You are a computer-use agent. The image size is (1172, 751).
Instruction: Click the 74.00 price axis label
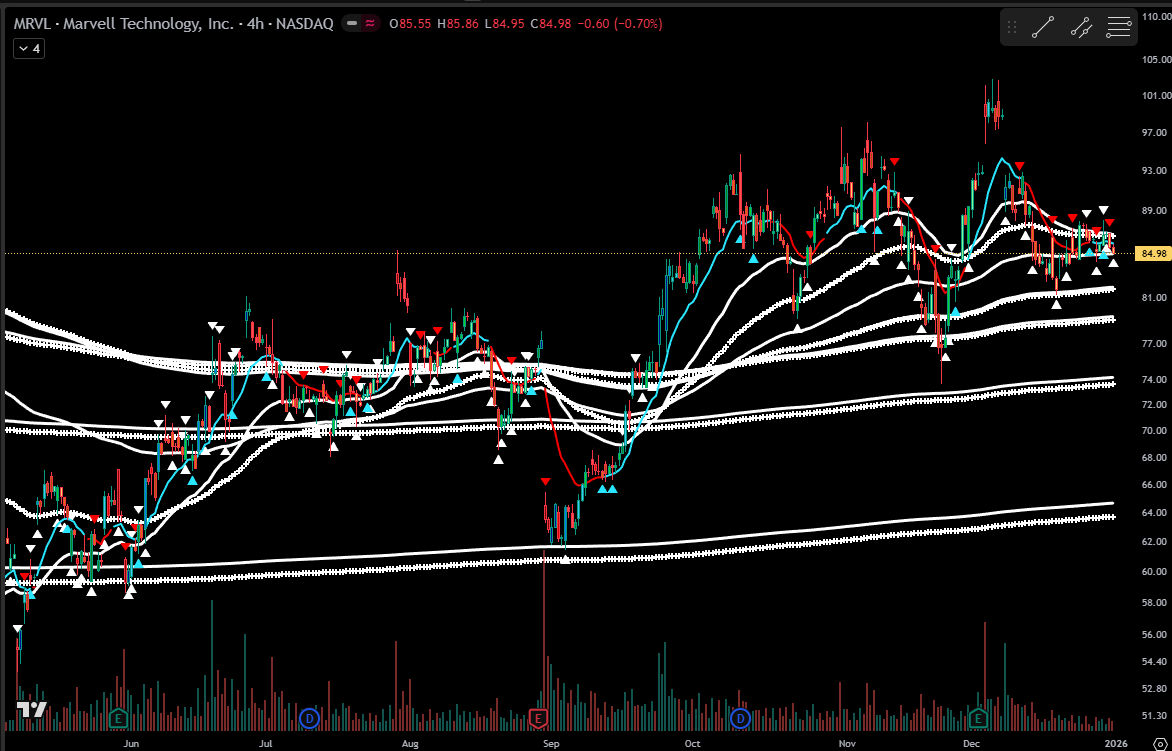click(x=1153, y=380)
